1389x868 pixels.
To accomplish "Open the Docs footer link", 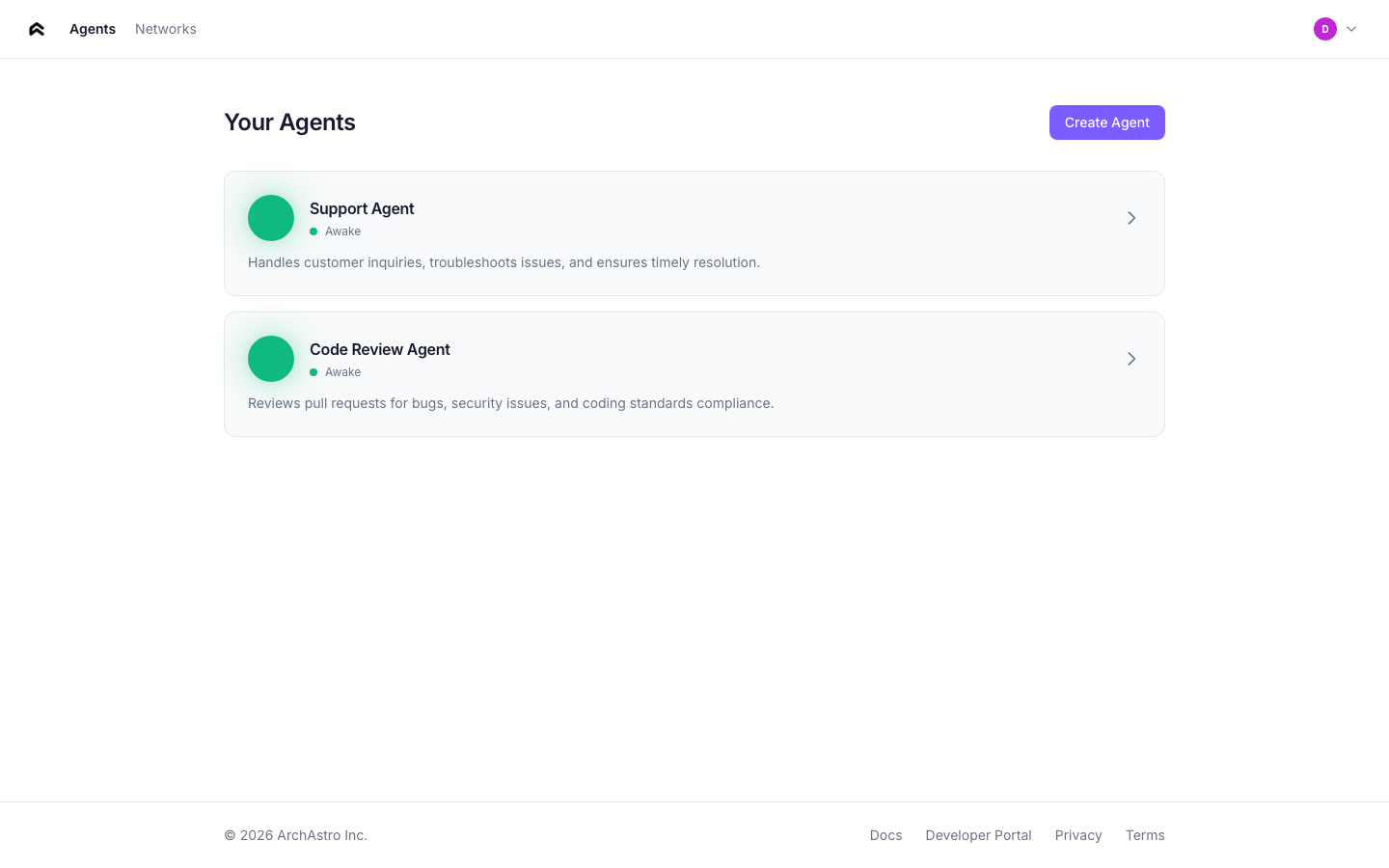I will click(x=885, y=835).
